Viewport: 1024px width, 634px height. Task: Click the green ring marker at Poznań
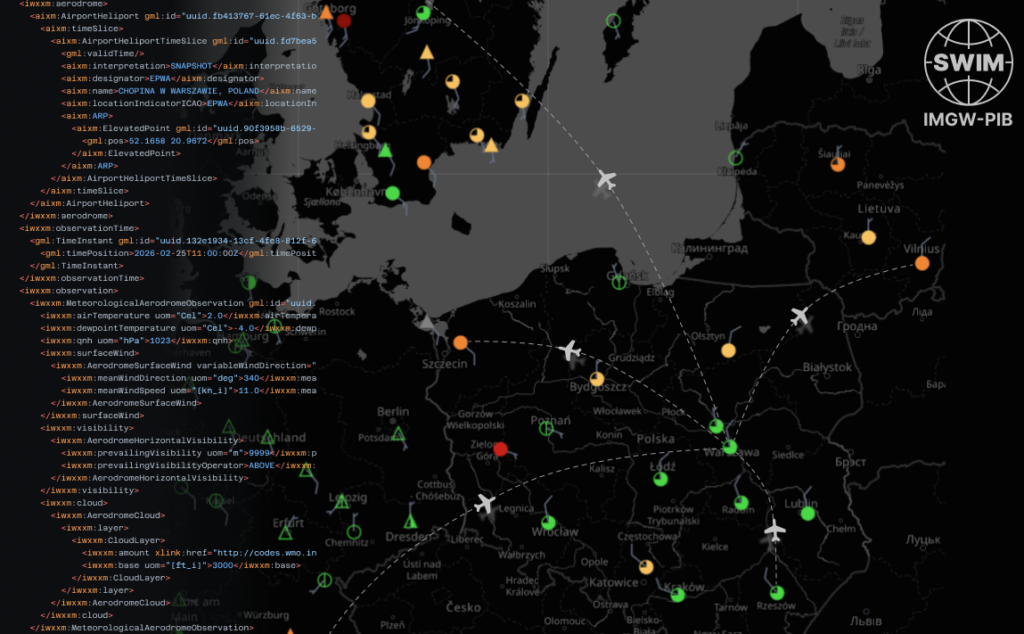point(546,429)
